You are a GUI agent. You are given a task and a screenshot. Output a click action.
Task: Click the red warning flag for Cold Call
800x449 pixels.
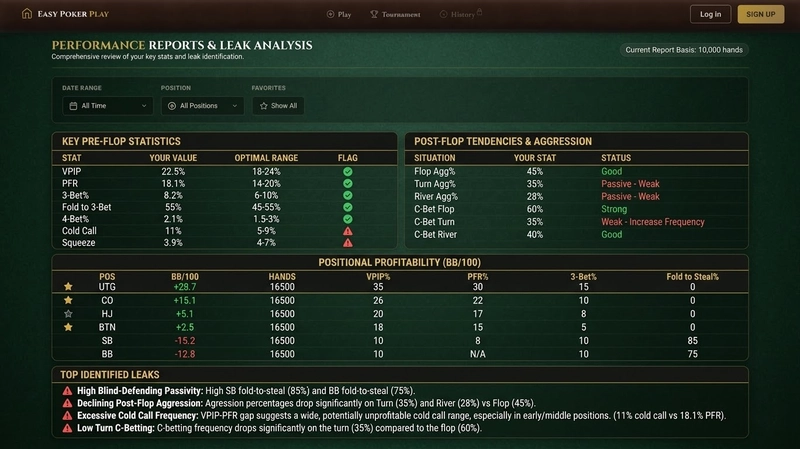point(347,231)
